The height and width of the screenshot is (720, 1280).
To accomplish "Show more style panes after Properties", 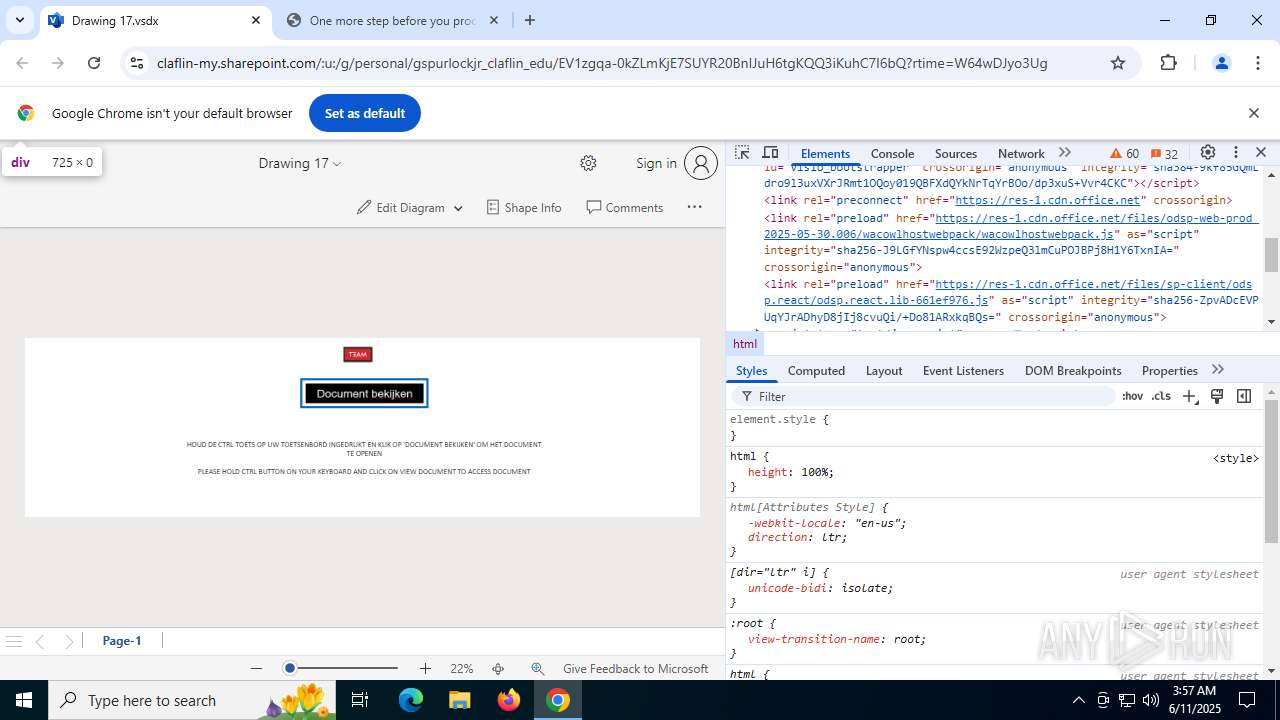I will (1217, 370).
